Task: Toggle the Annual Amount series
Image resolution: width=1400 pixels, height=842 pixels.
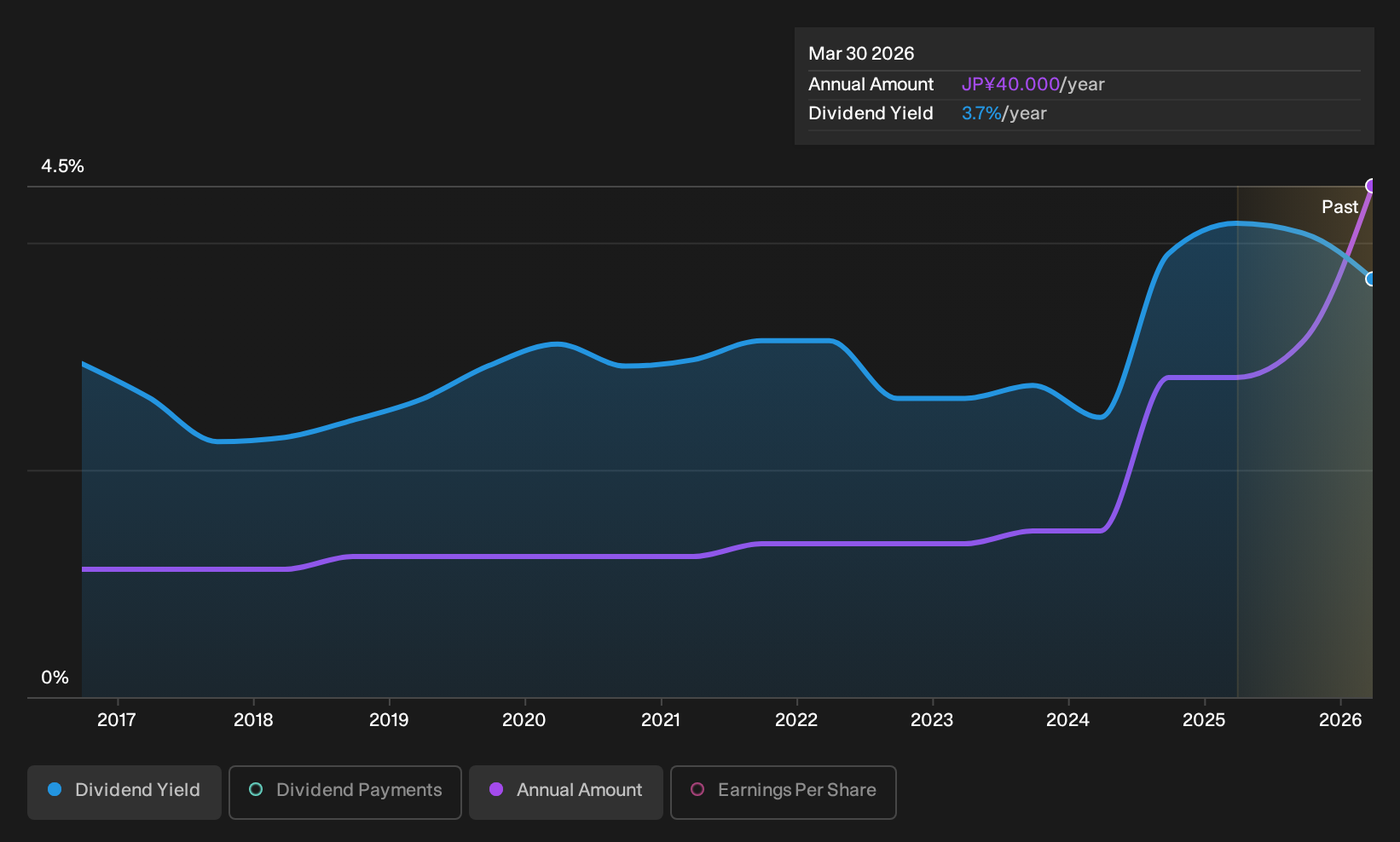Action: 566,792
